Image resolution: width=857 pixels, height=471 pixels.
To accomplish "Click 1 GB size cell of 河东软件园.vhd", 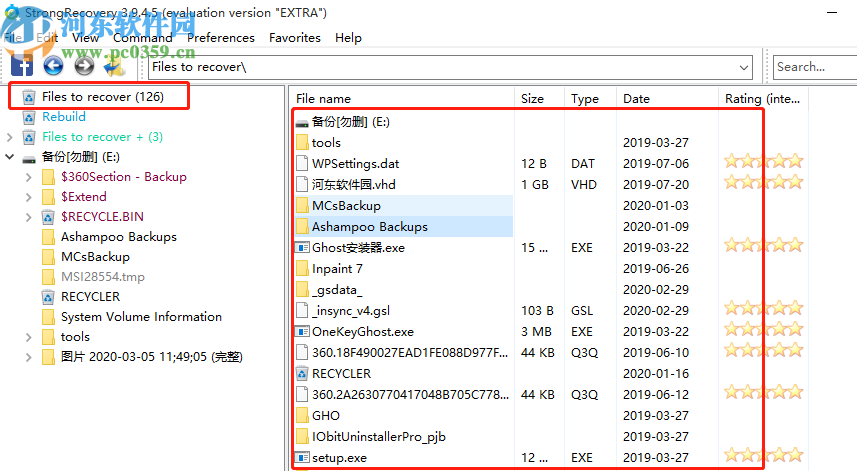I will [535, 185].
